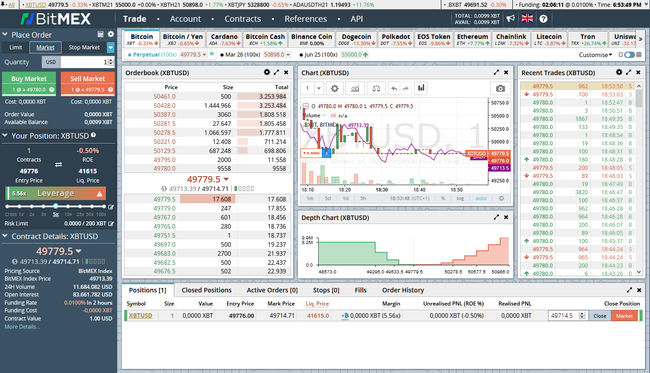Open the announcements megaphone icon
The width and height of the screenshot is (650, 373).
(511, 18)
